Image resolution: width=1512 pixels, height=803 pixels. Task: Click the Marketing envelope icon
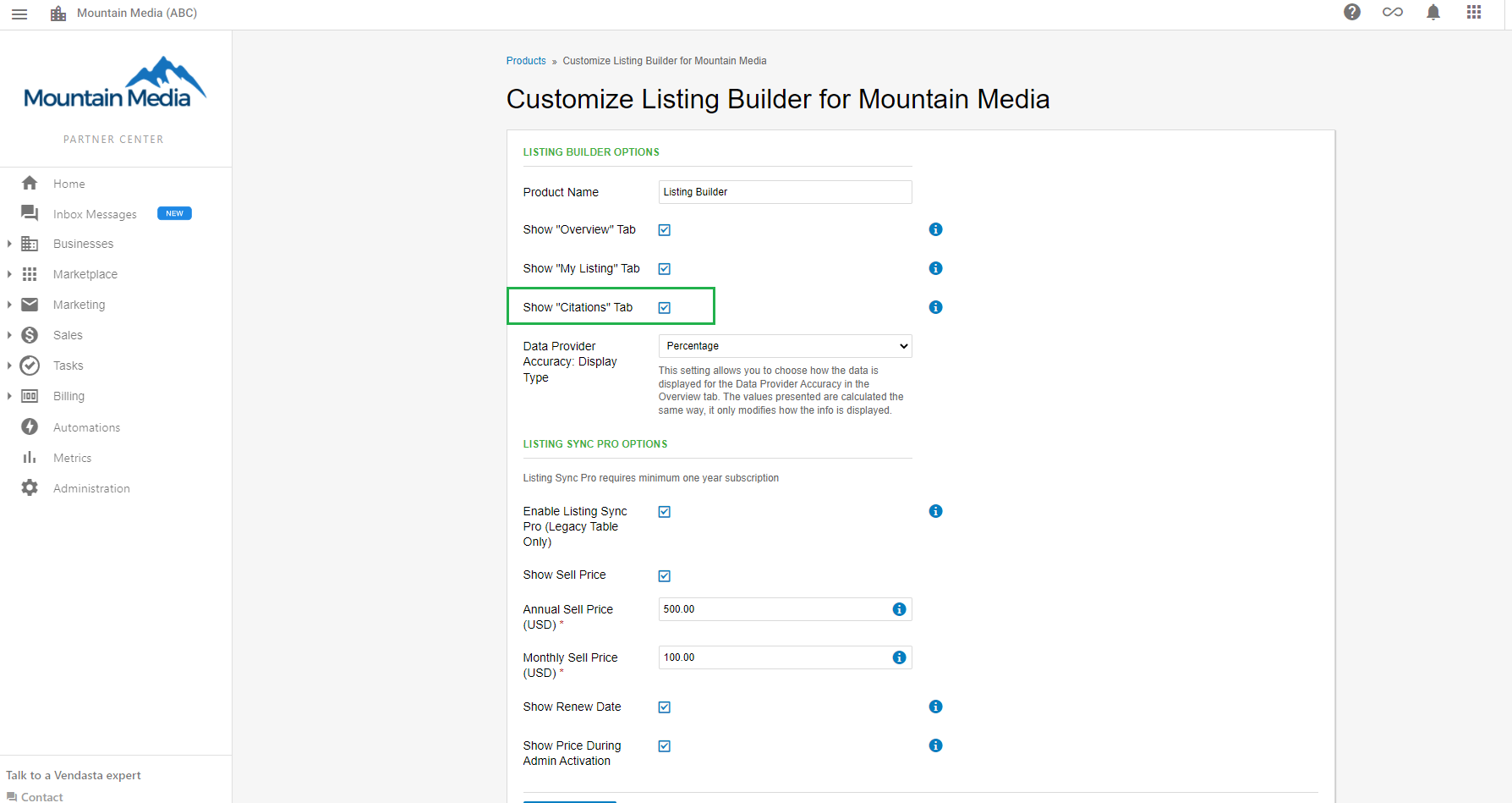tap(30, 305)
